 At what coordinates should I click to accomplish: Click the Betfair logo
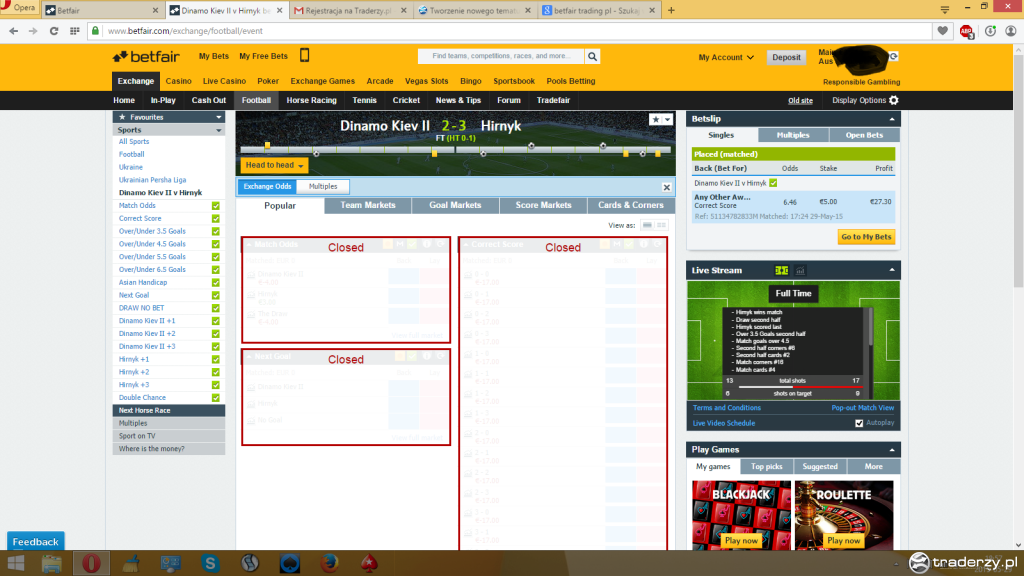pos(146,57)
